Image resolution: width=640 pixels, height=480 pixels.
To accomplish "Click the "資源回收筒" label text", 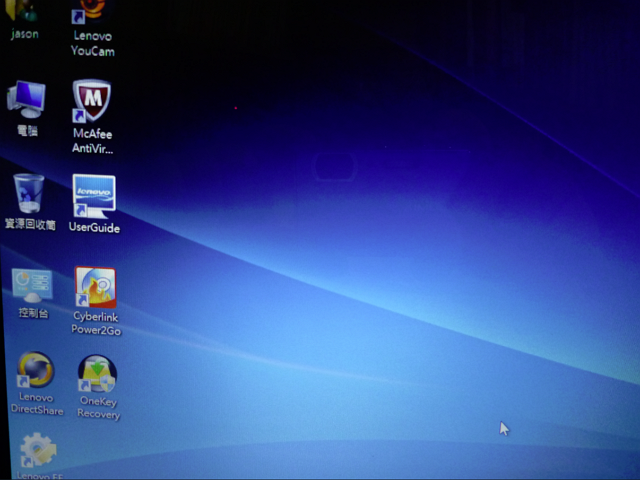I will coord(30,224).
